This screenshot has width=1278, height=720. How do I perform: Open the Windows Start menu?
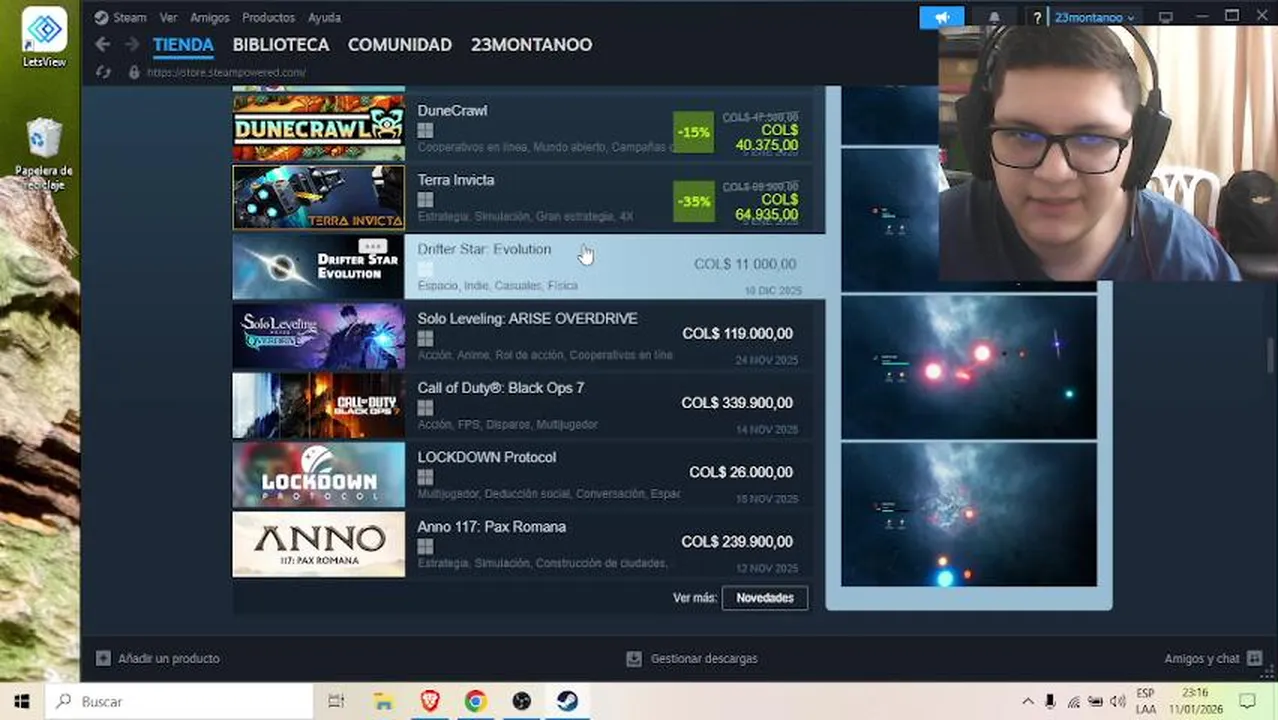[22, 702]
